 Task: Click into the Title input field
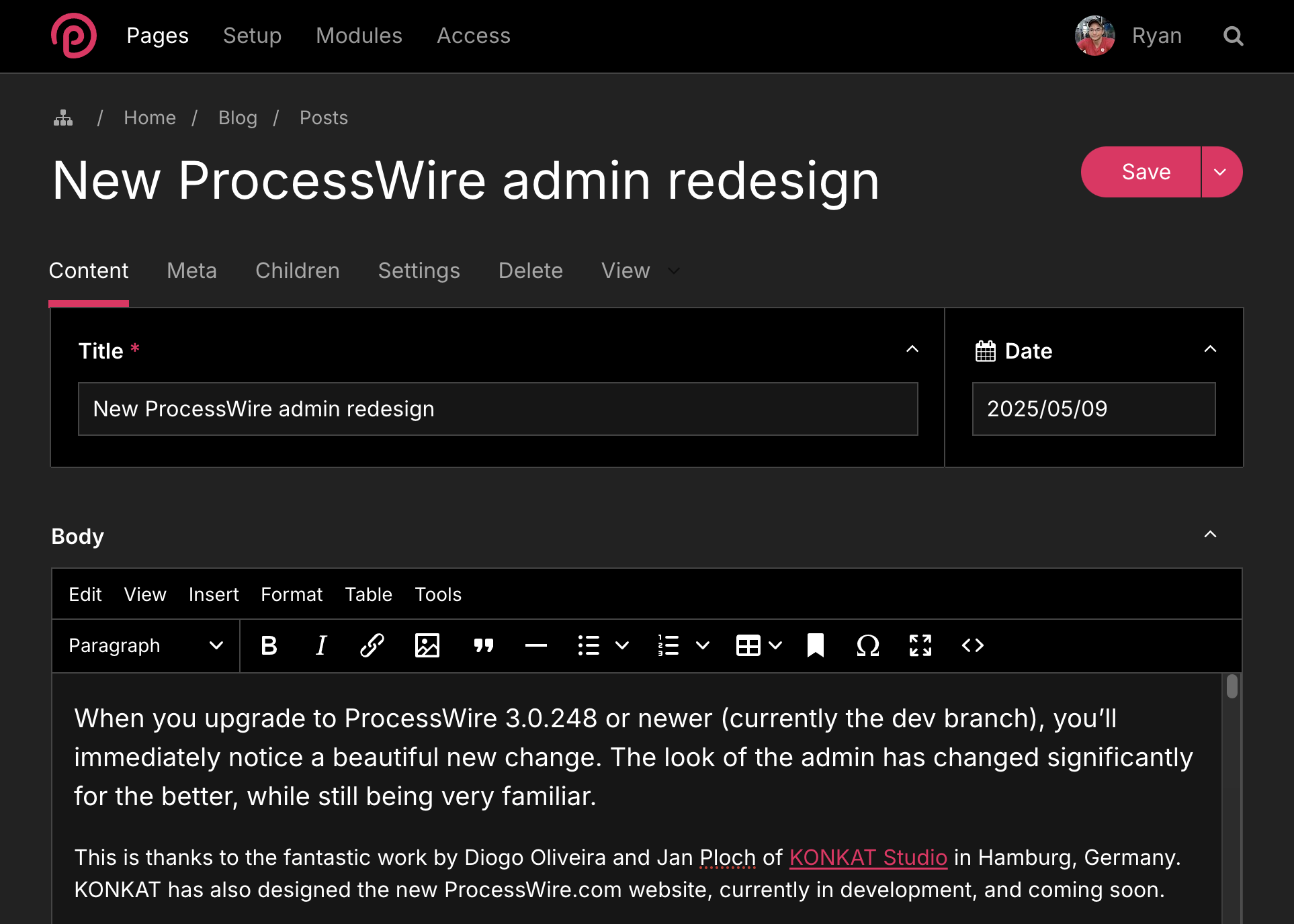pyautogui.click(x=498, y=409)
